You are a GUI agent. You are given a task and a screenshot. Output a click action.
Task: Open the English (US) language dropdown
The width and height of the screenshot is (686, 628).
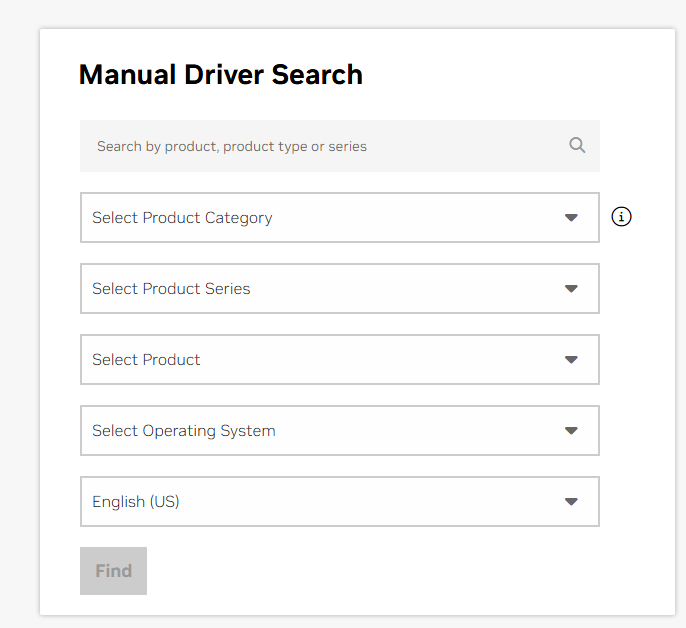339,502
